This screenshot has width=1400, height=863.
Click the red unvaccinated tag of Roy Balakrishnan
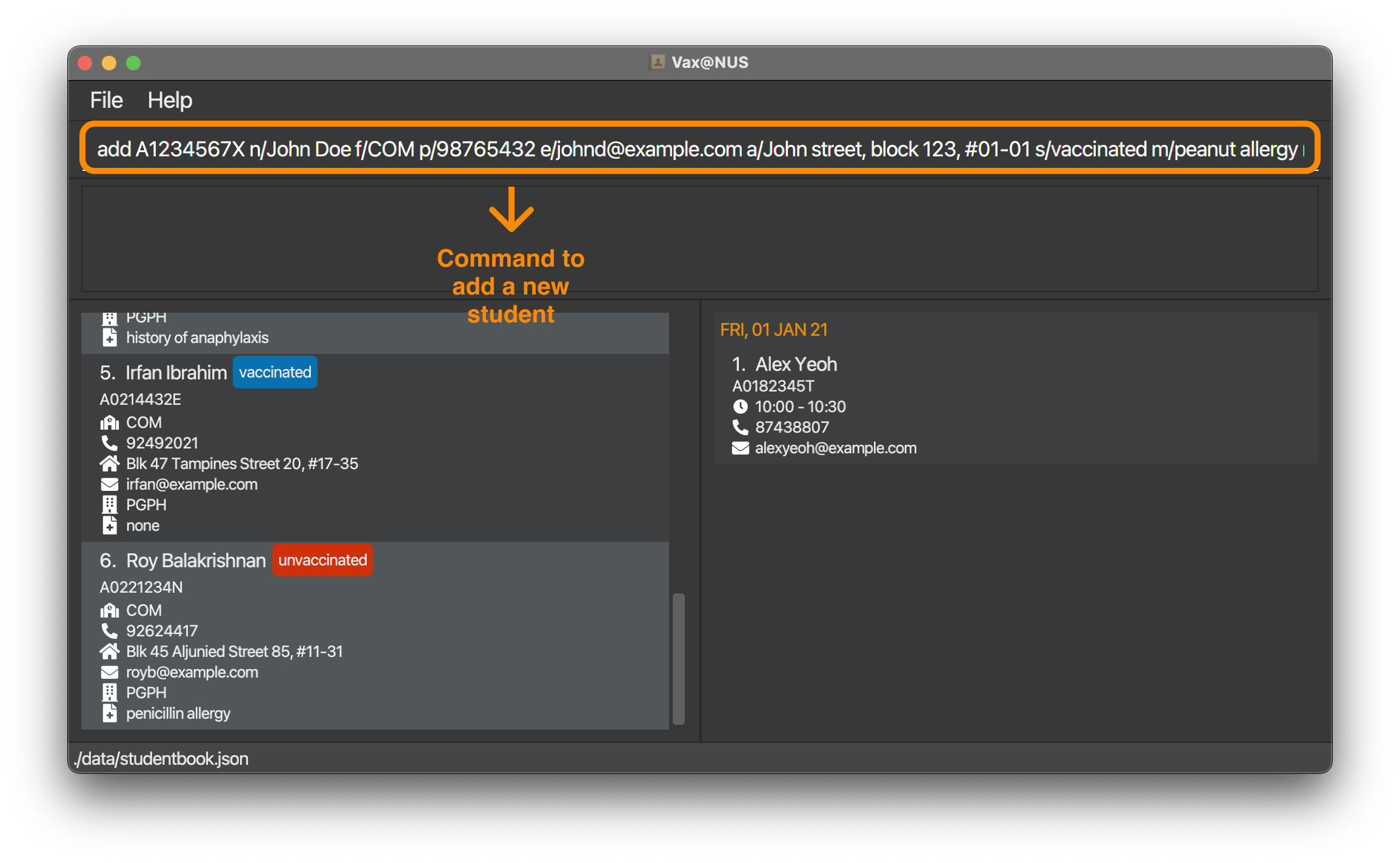click(x=322, y=560)
